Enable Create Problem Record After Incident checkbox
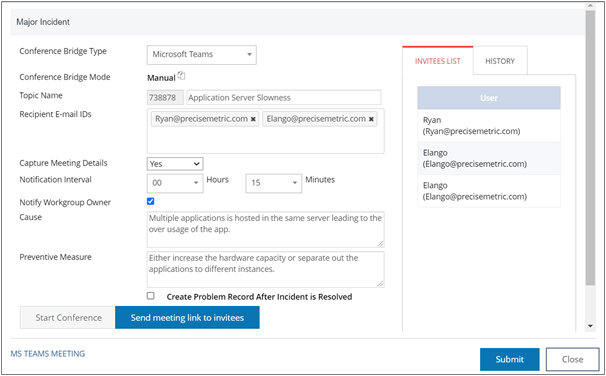This screenshot has width=606, height=376. click(151, 296)
